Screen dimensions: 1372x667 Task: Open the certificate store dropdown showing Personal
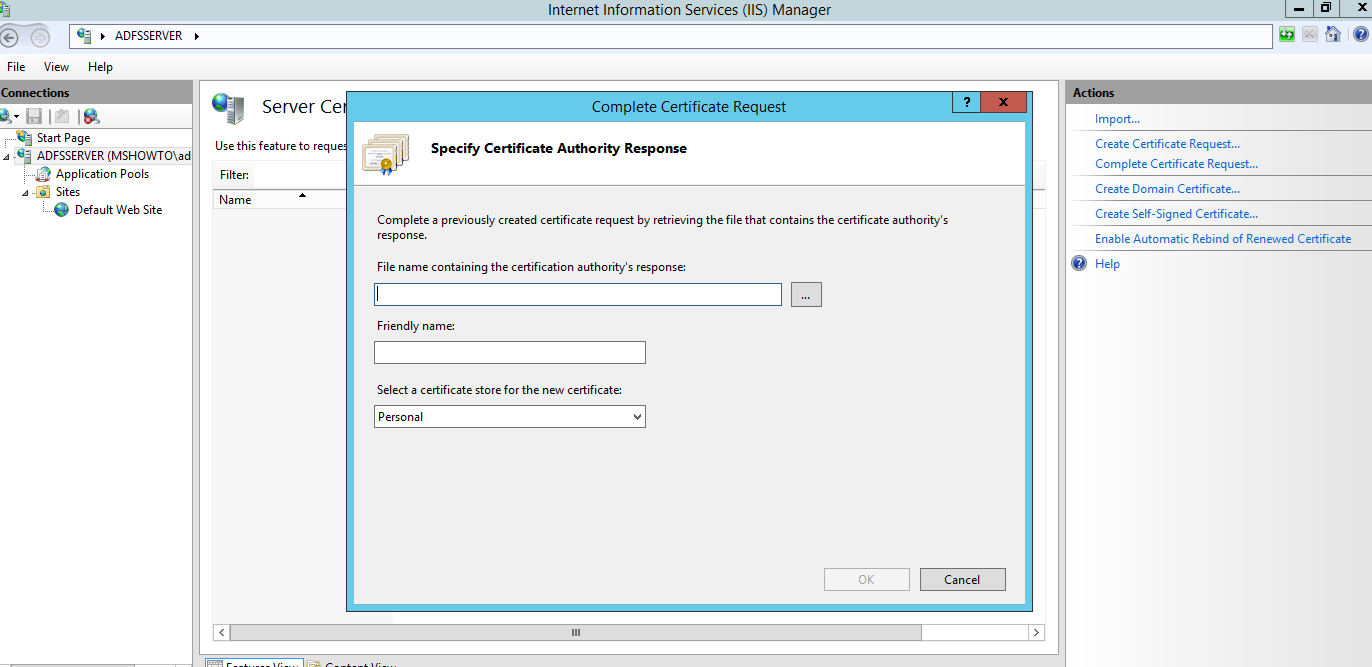click(x=510, y=416)
